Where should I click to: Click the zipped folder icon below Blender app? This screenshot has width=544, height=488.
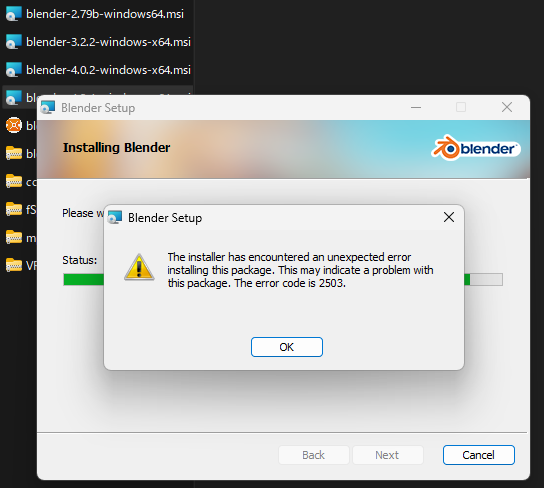click(x=14, y=153)
